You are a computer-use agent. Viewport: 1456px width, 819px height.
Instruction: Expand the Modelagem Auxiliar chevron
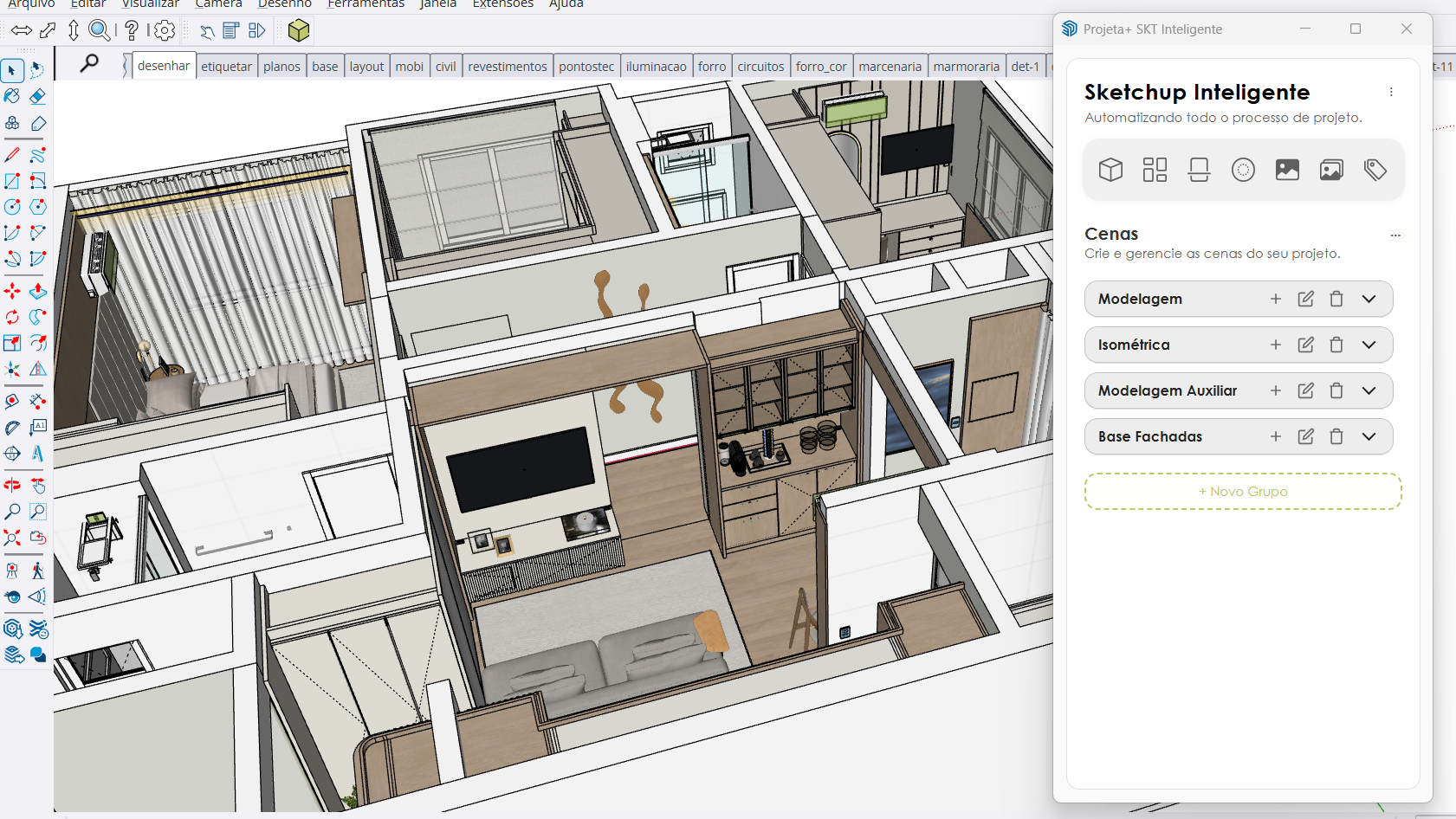1369,390
